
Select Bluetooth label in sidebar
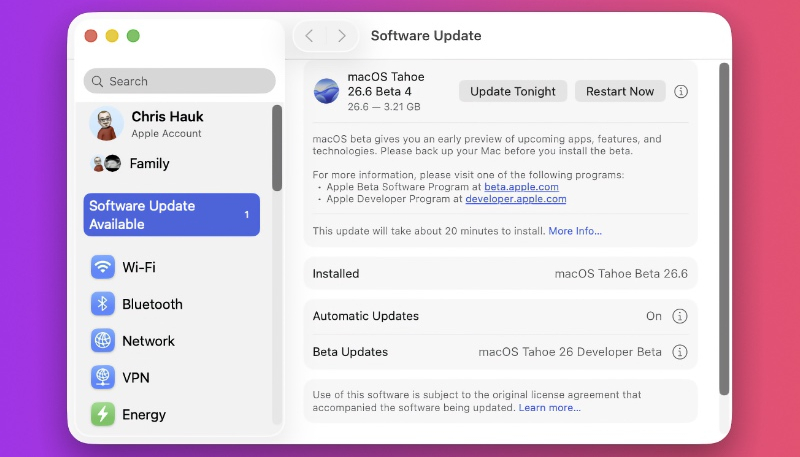point(152,304)
